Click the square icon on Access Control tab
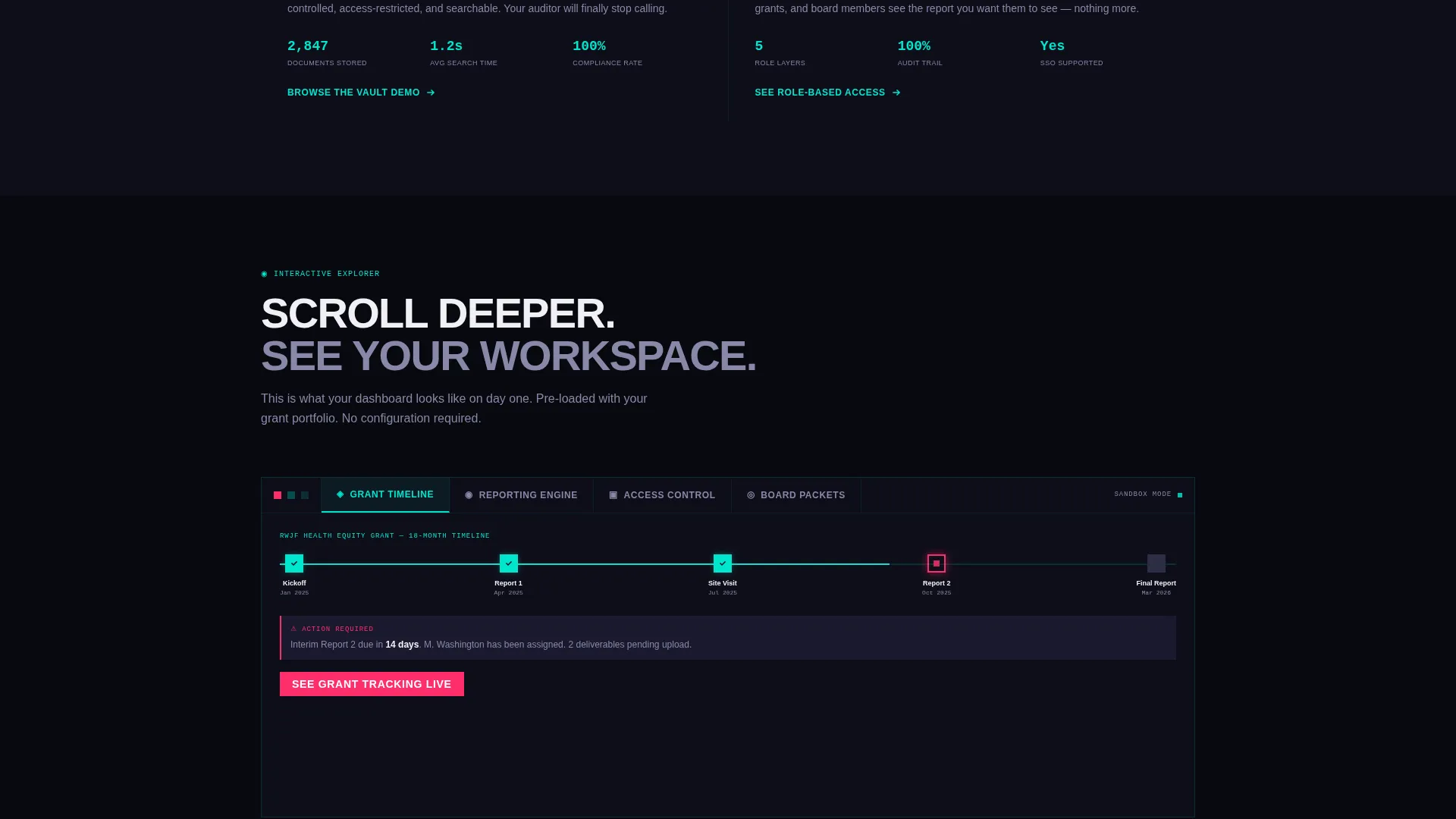This screenshot has height=819, width=1456. tap(613, 495)
